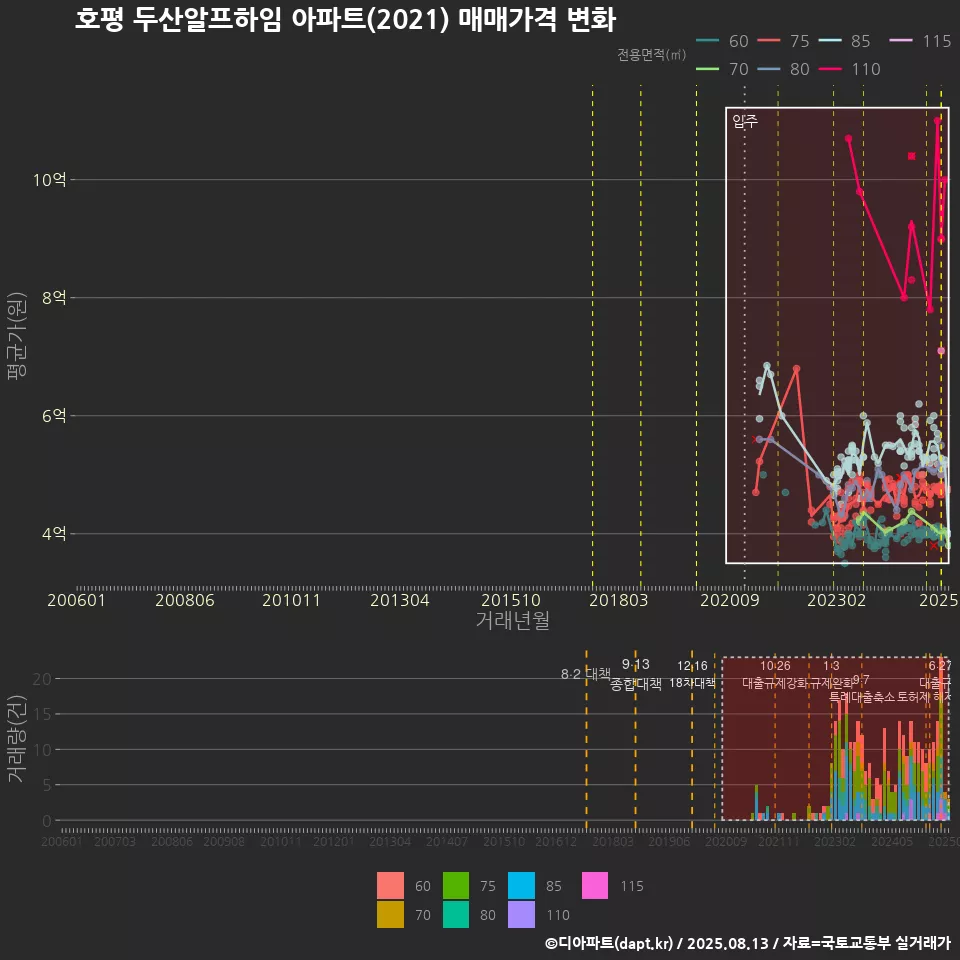Image resolution: width=960 pixels, height=960 pixels.
Task: Click the 80 line legend entry at top
Action: tap(783, 69)
